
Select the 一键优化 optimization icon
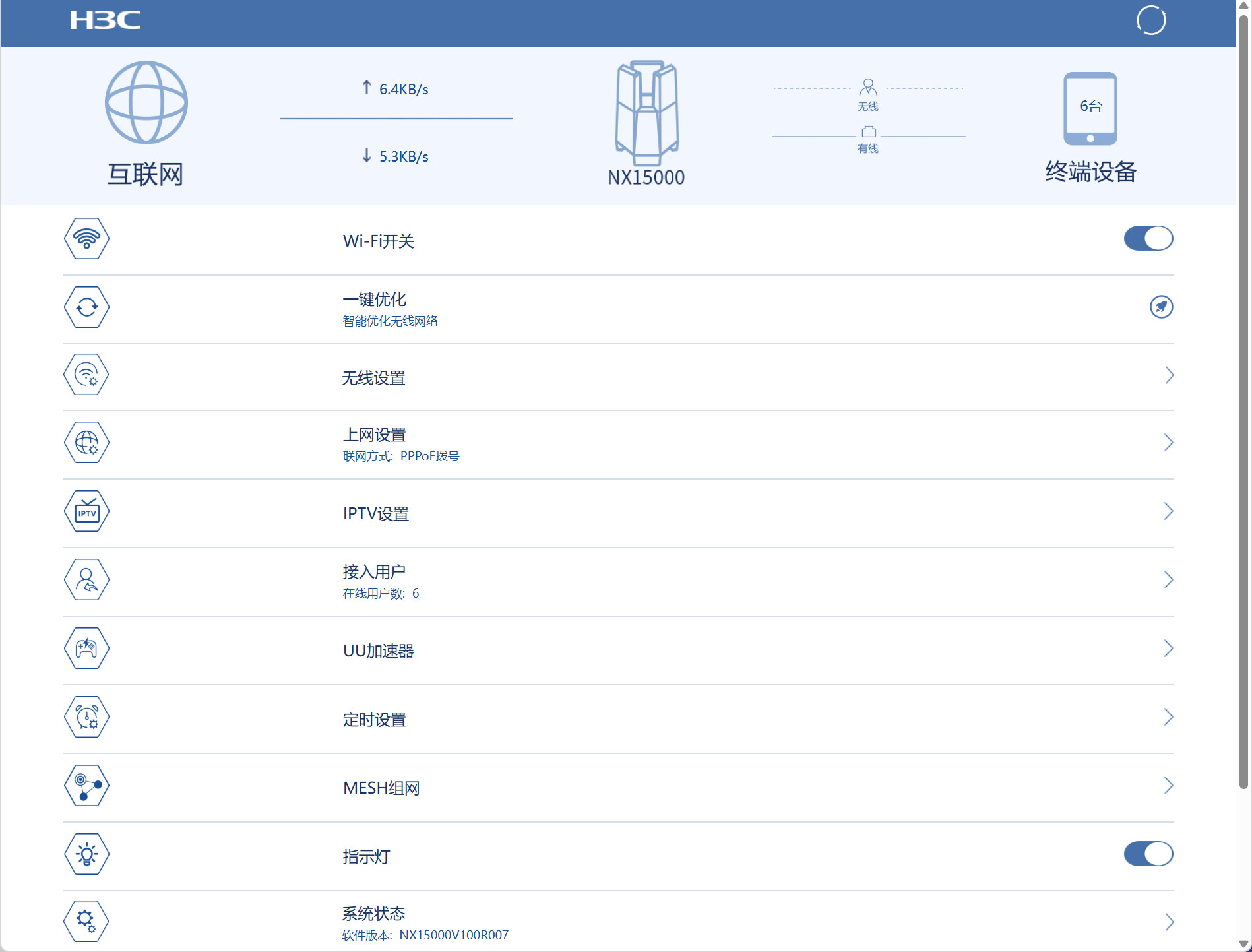[86, 307]
